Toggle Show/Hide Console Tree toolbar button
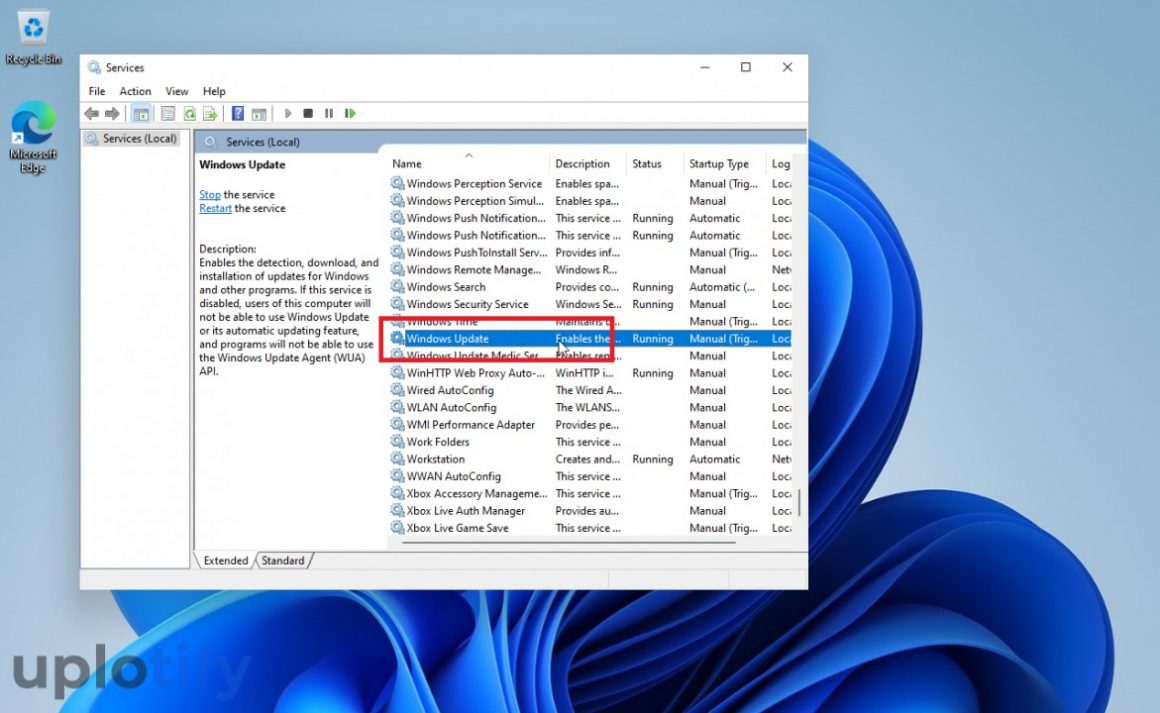 coord(141,114)
